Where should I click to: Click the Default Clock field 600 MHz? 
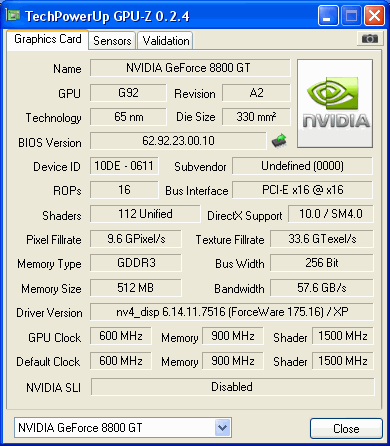[x=121, y=361]
